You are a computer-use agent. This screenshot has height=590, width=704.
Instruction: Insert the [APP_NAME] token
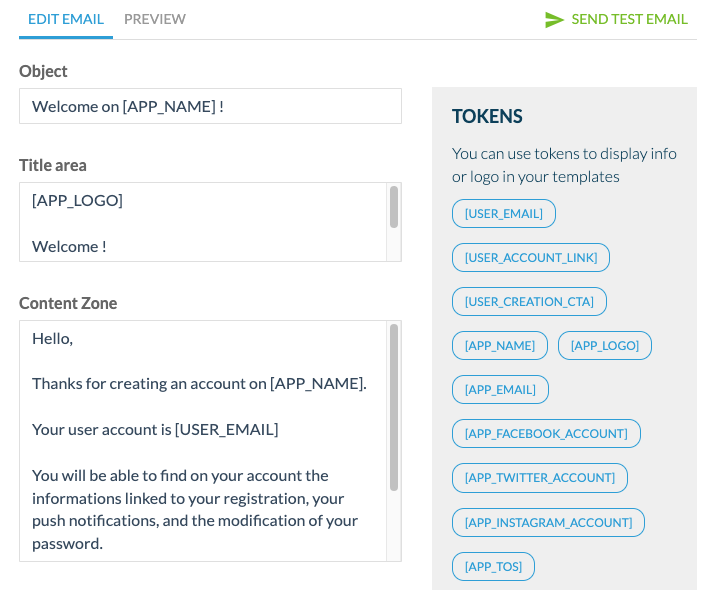(x=499, y=346)
